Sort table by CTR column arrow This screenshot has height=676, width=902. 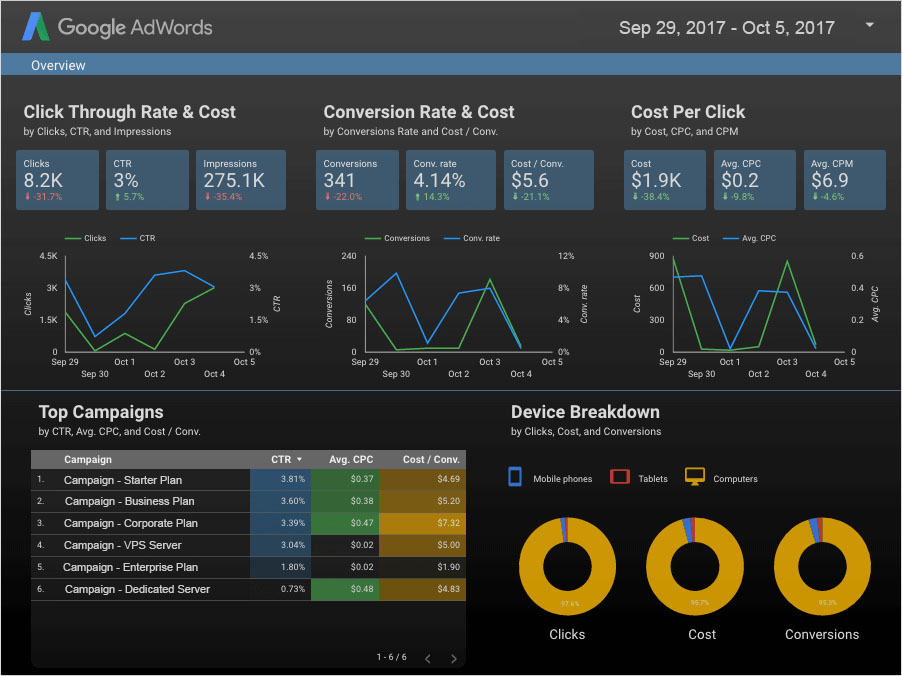point(299,459)
